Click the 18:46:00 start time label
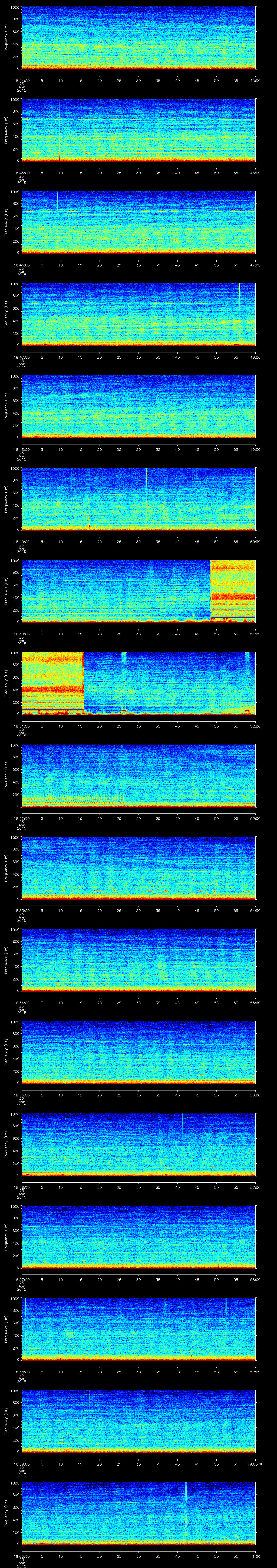Viewport: 277px width, 1568px height. 21,265
